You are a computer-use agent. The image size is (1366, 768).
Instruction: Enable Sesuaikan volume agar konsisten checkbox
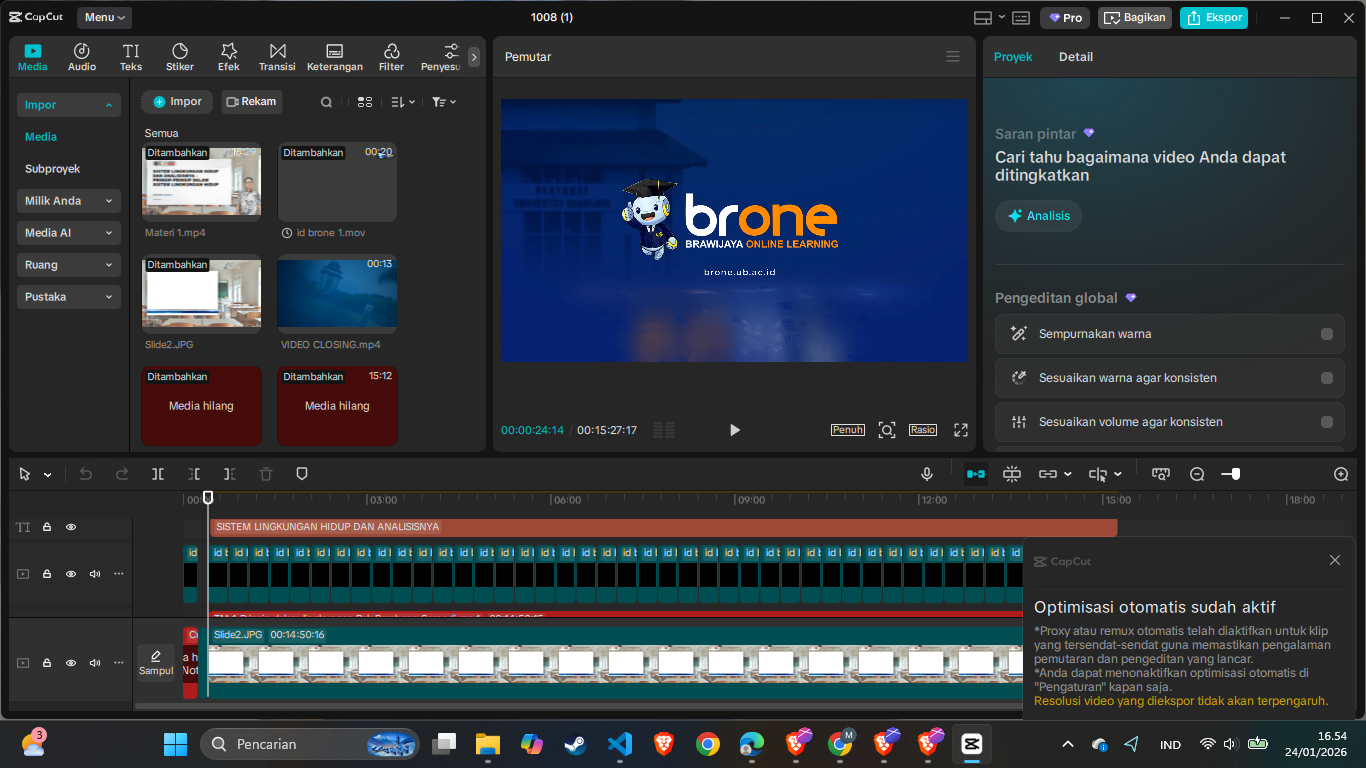(x=1327, y=422)
